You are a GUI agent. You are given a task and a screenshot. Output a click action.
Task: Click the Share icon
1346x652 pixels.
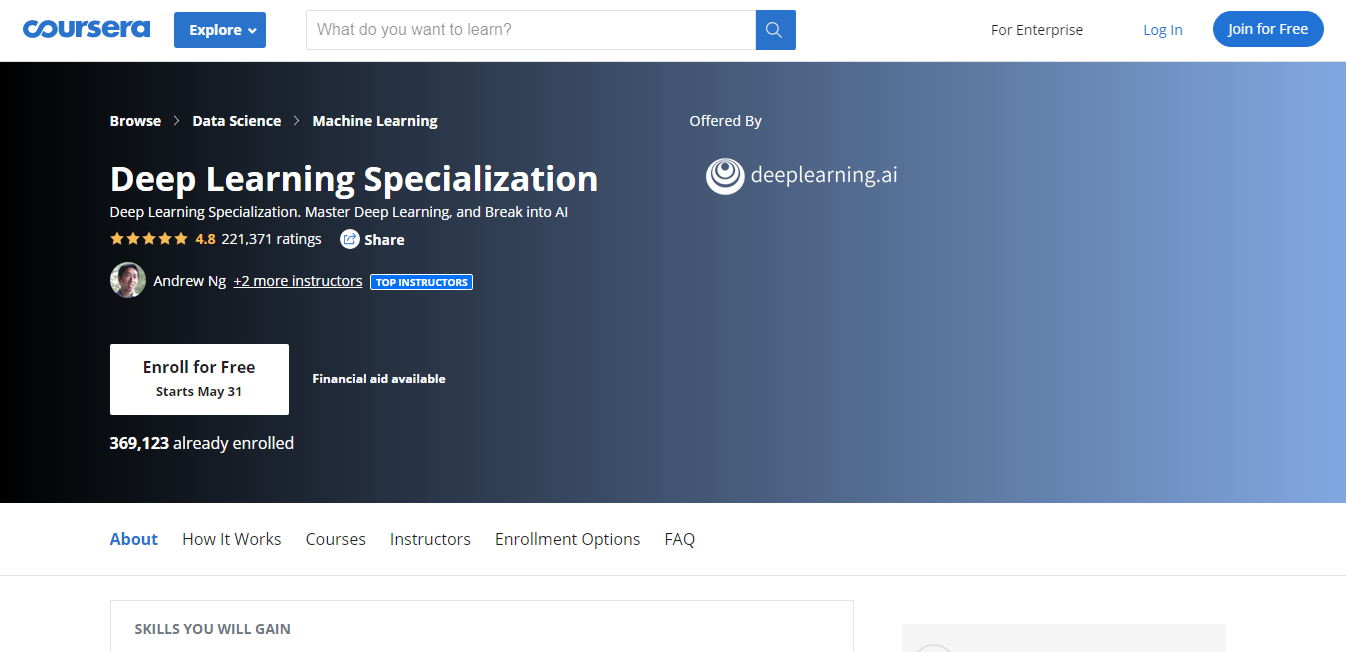pyautogui.click(x=350, y=239)
